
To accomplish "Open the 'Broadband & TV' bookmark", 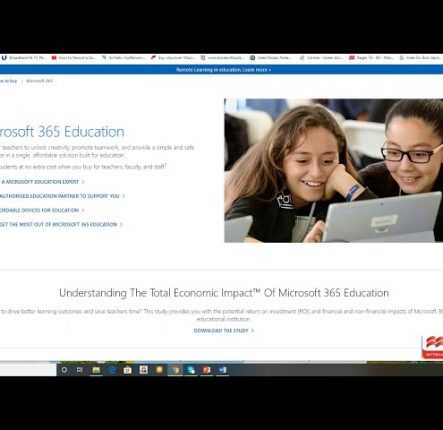I will (x=24, y=58).
